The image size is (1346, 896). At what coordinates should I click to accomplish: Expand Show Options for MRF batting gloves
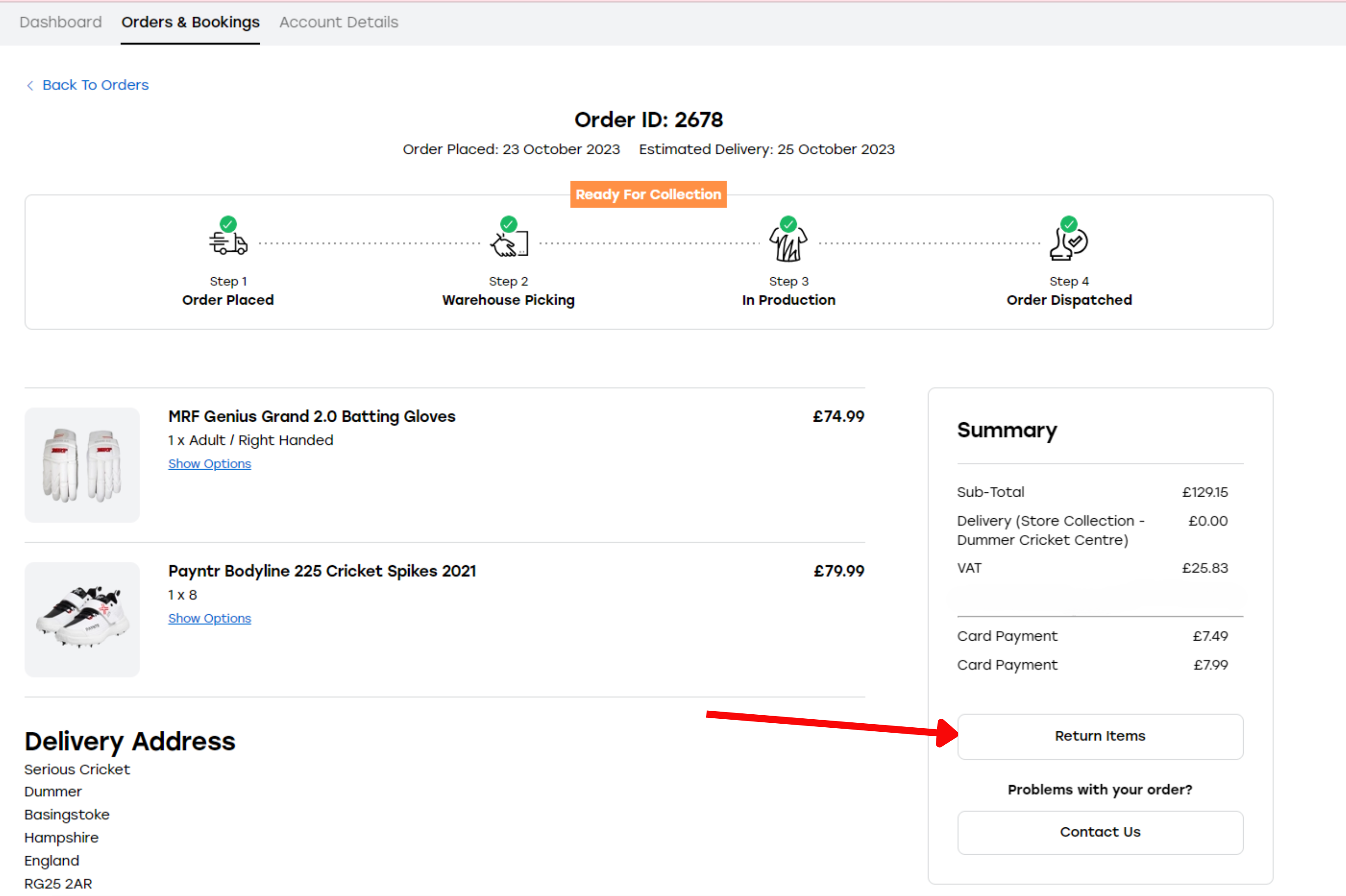point(209,464)
